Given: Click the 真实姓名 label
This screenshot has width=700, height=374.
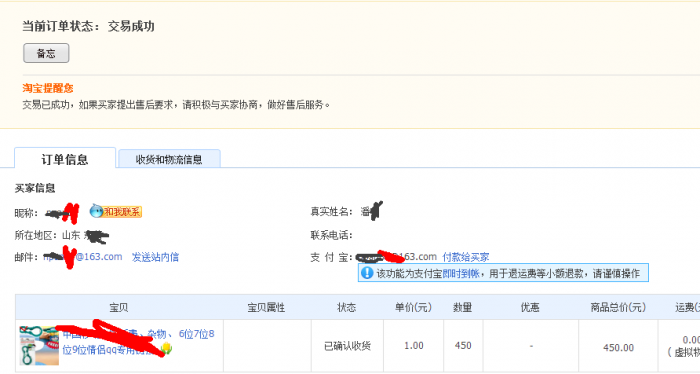Looking at the screenshot, I should coord(331,212).
